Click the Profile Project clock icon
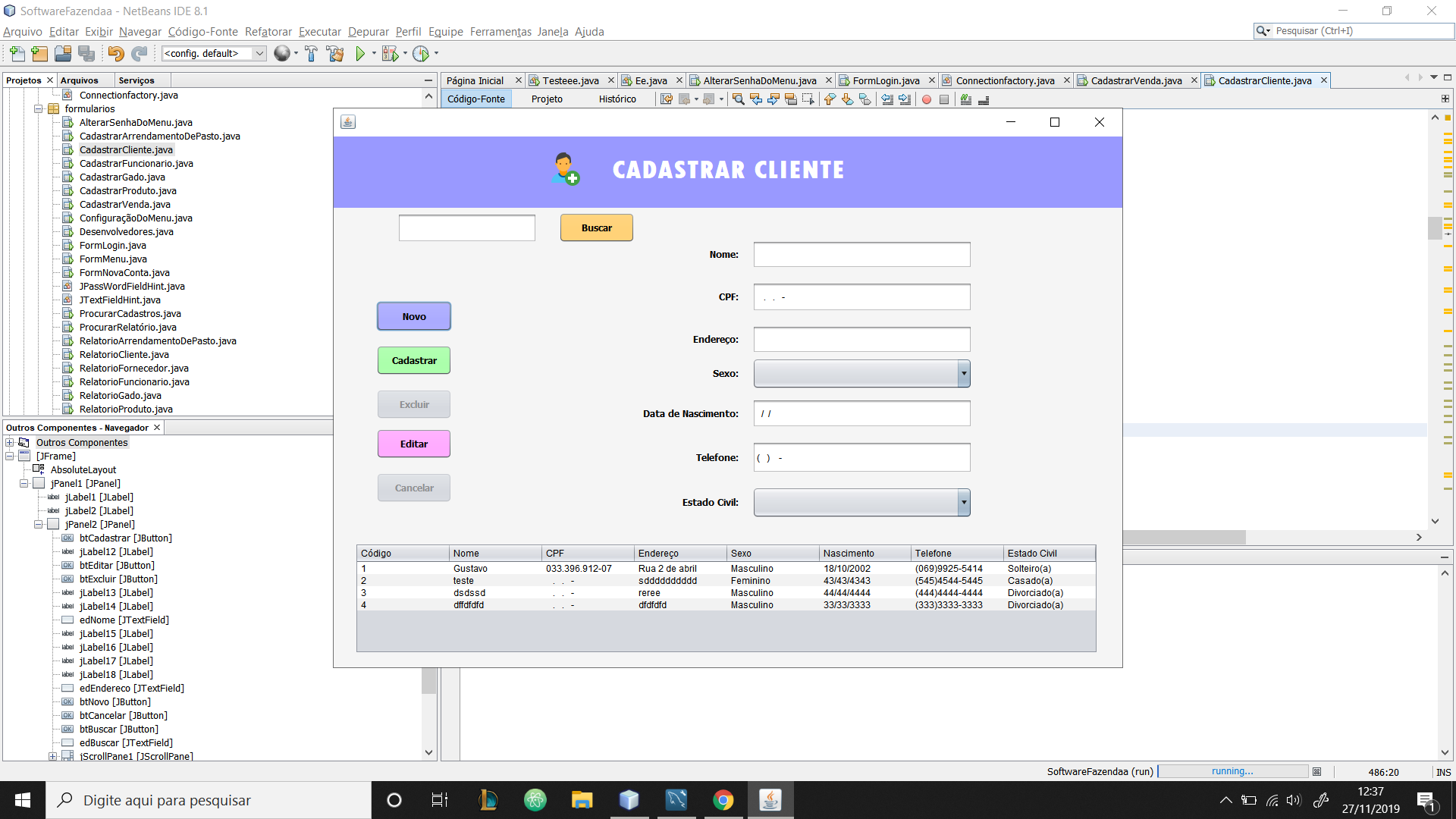The width and height of the screenshot is (1456, 819). [421, 54]
